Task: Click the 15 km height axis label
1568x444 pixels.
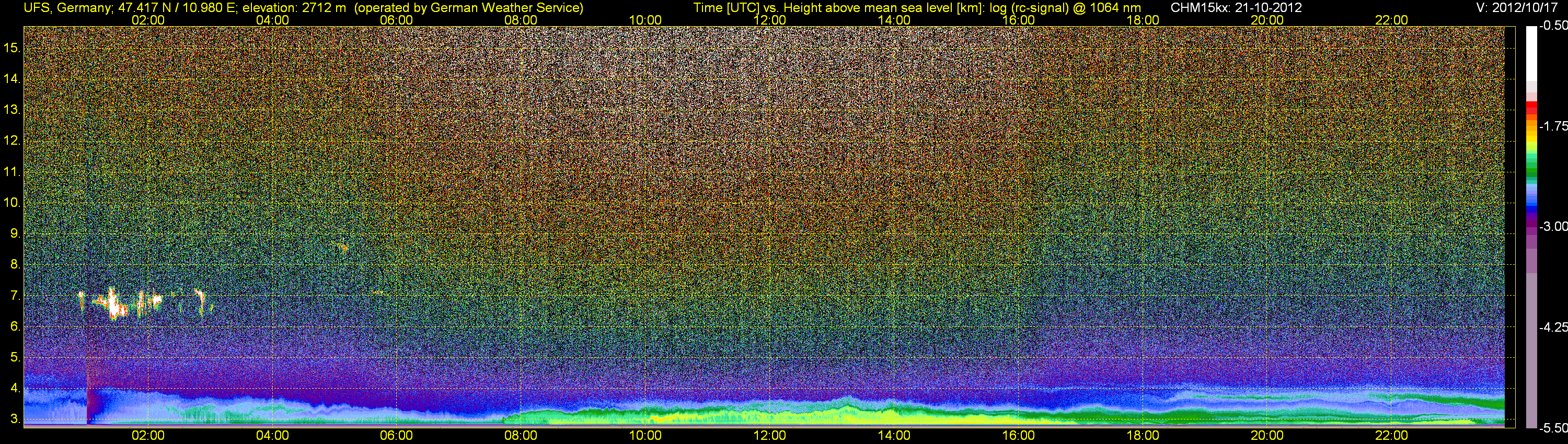Action: (x=11, y=48)
